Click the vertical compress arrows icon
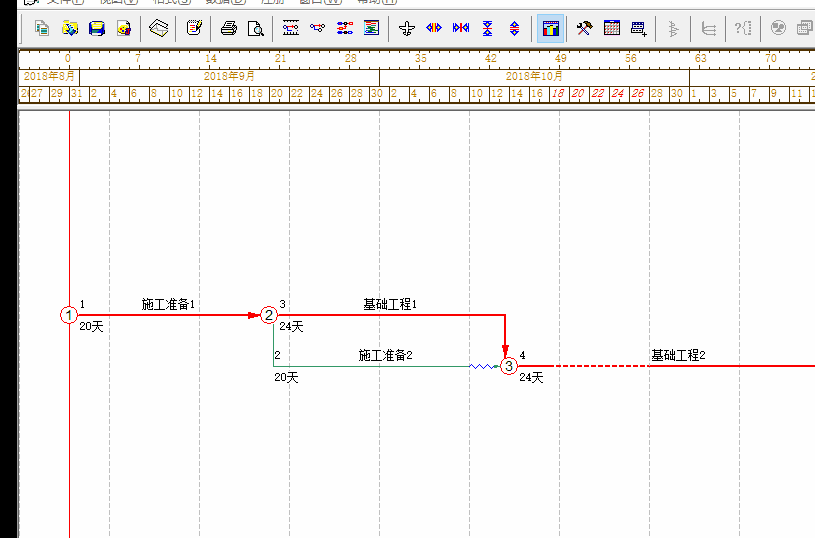The image size is (815, 538). pyautogui.click(x=488, y=28)
